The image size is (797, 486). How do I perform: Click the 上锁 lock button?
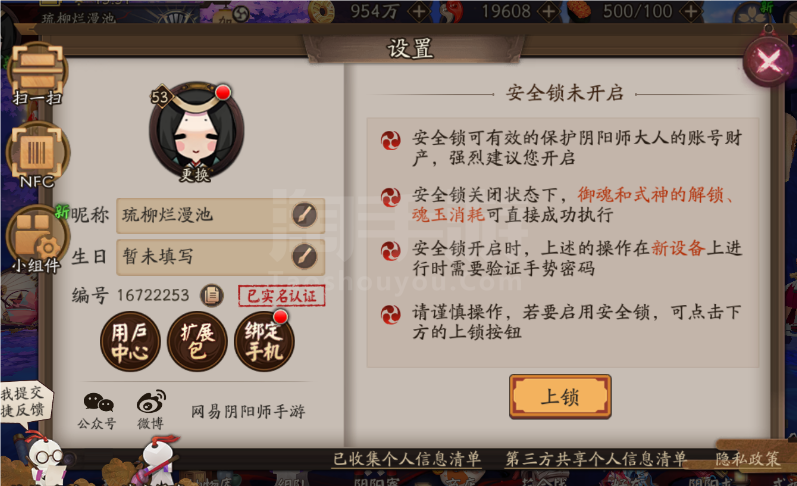(x=560, y=397)
